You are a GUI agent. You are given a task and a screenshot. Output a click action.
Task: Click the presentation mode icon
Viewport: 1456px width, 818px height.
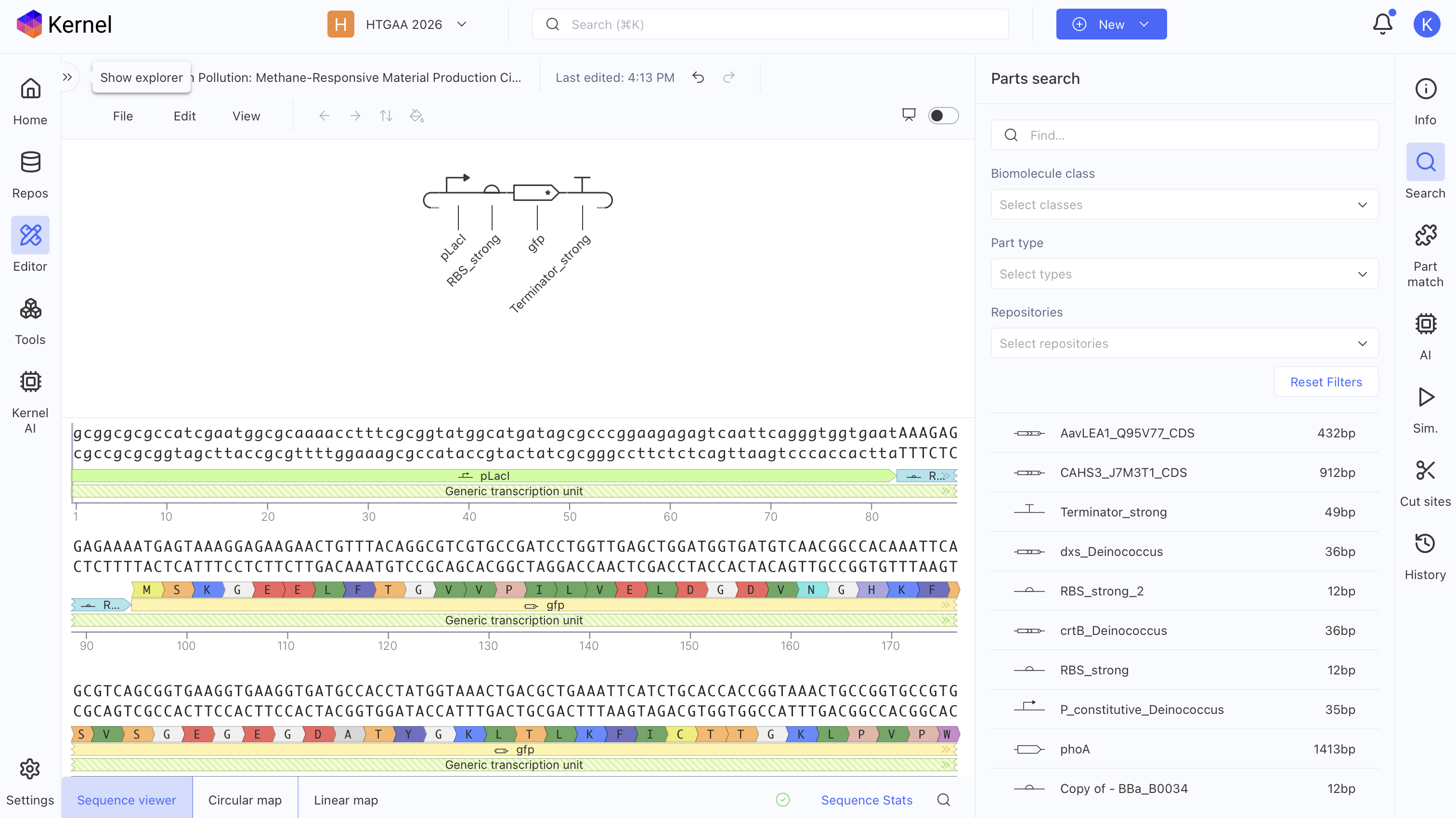point(909,116)
